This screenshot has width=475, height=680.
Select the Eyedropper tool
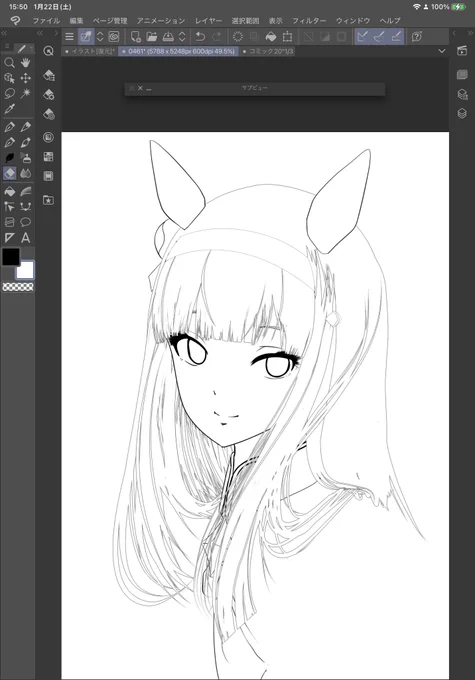click(10, 109)
